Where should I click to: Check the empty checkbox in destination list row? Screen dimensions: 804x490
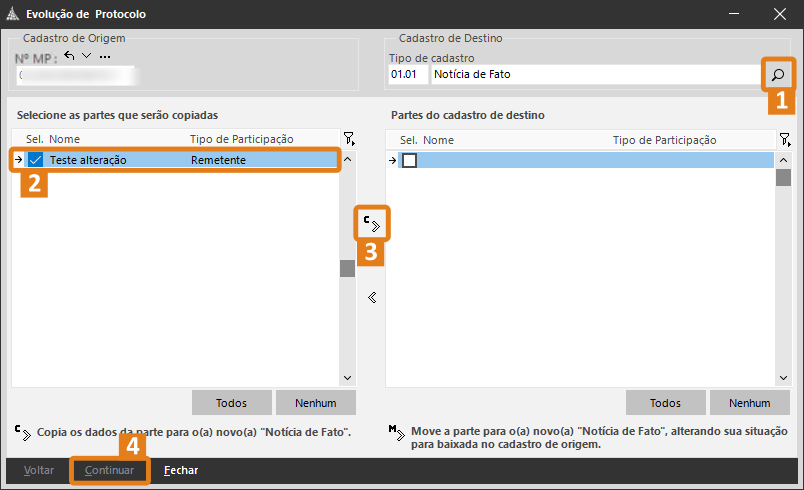click(x=409, y=160)
